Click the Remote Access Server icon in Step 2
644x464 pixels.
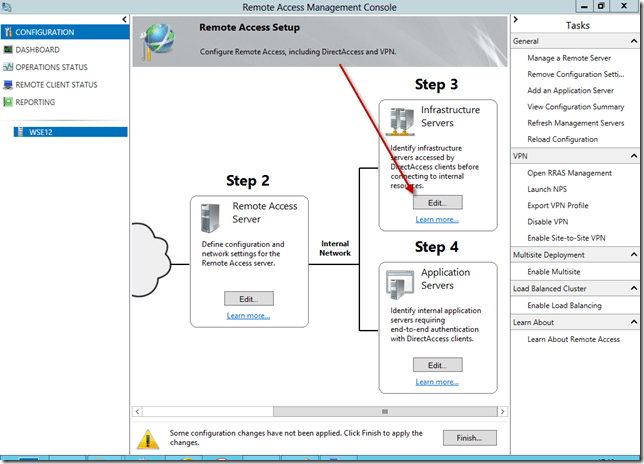click(x=211, y=217)
